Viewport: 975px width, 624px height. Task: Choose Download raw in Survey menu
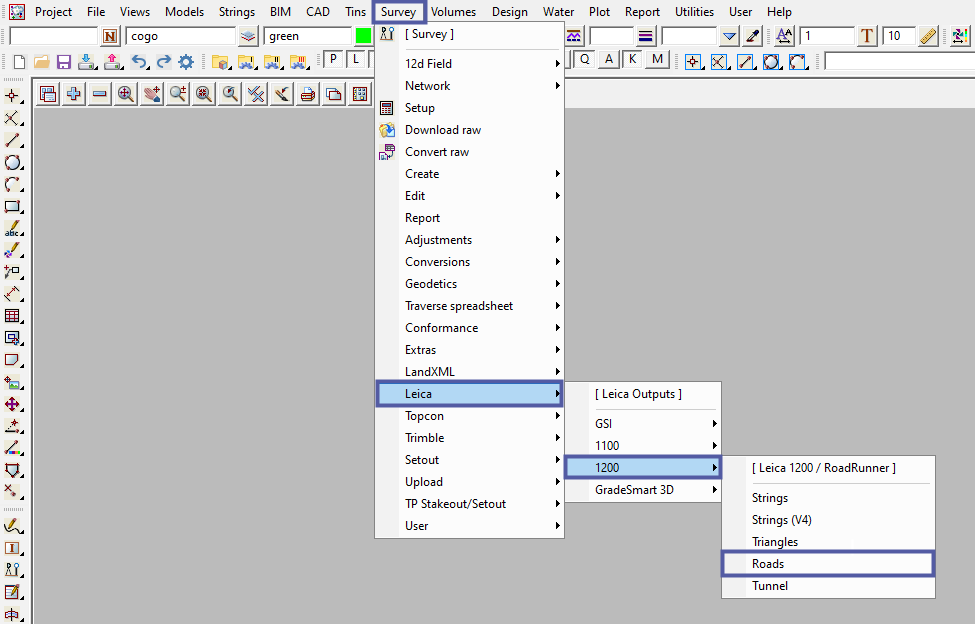(442, 130)
